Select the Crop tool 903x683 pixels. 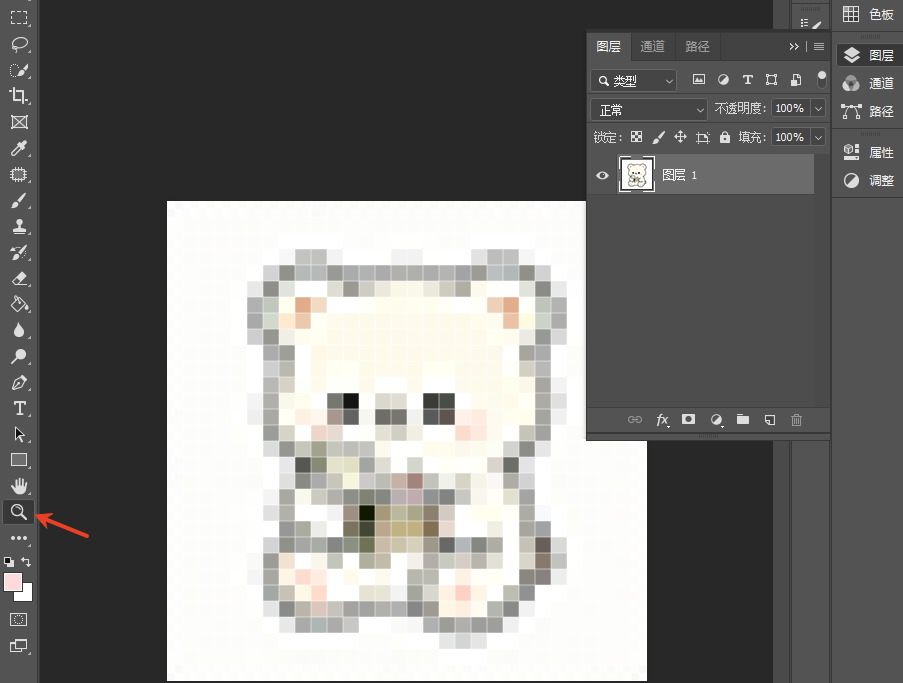19,96
